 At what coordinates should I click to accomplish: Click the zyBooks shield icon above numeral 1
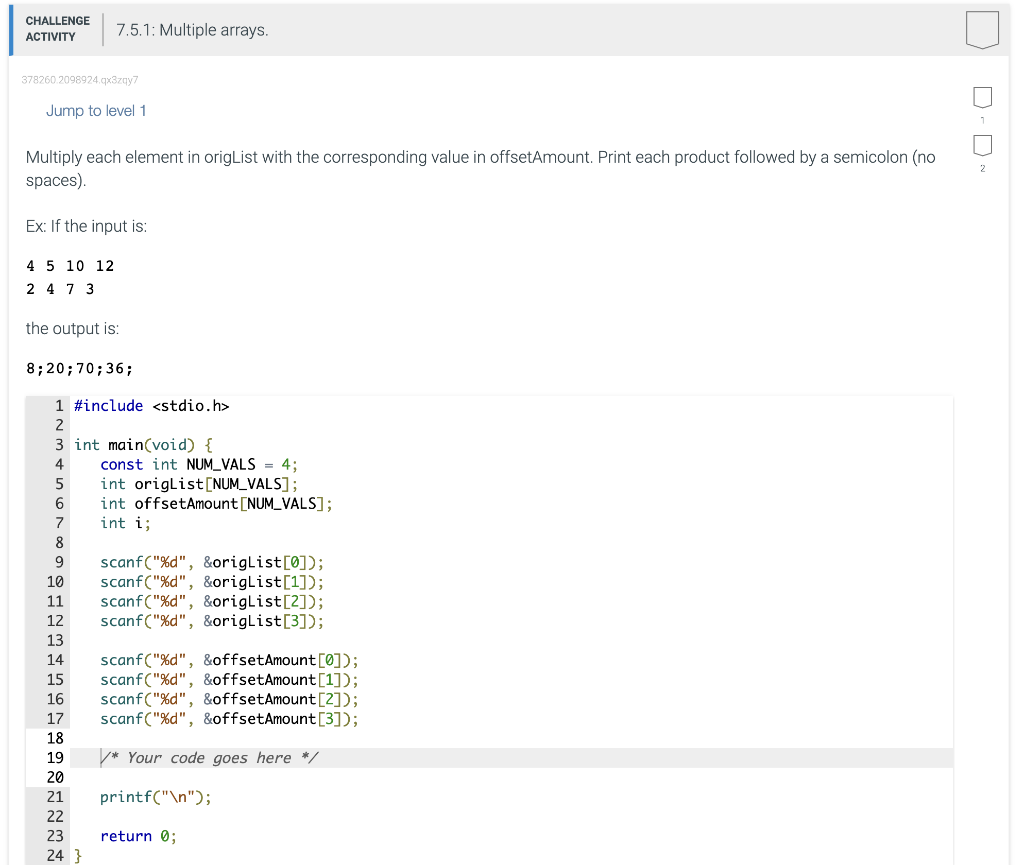(982, 97)
